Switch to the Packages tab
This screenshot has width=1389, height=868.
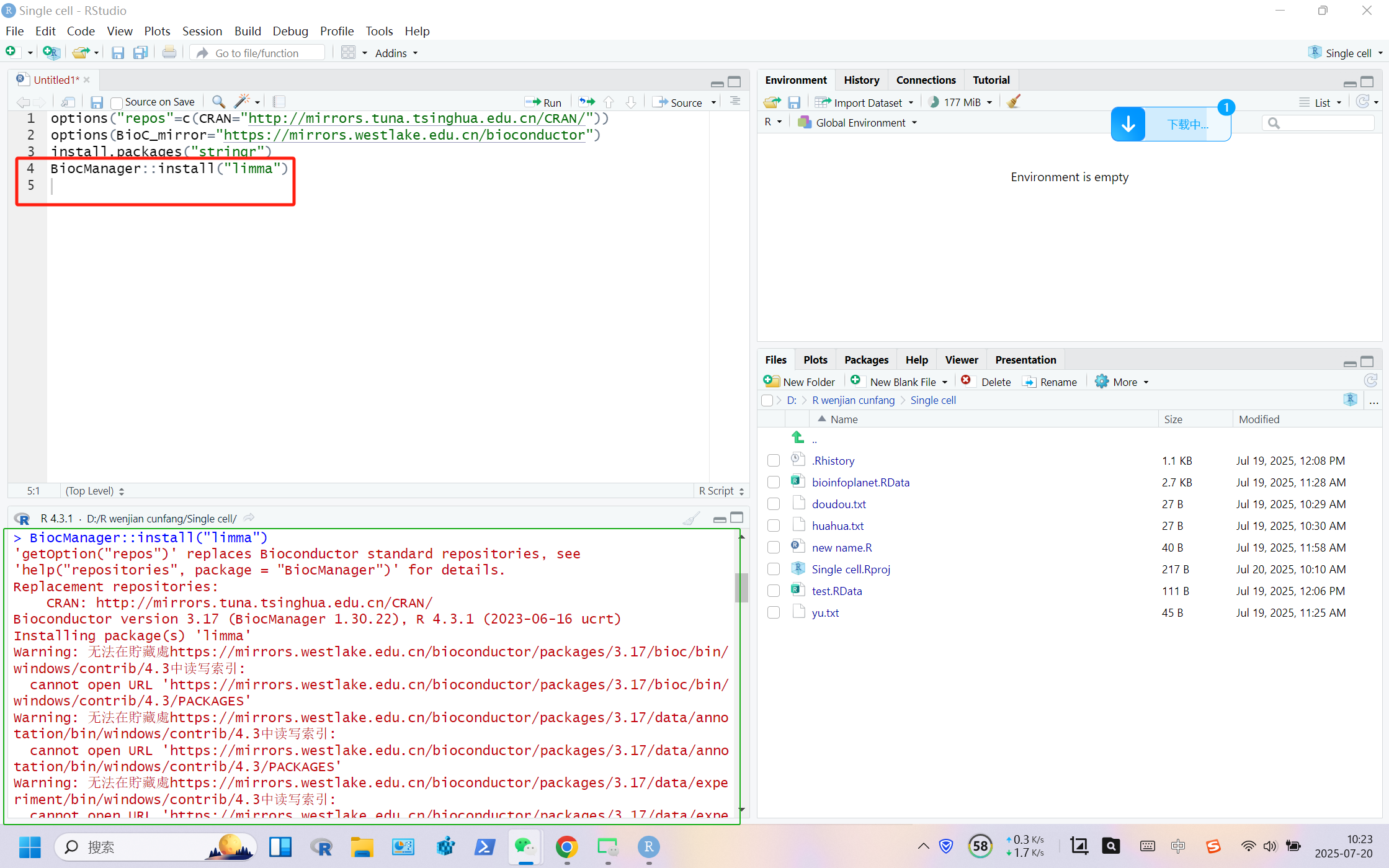(865, 360)
